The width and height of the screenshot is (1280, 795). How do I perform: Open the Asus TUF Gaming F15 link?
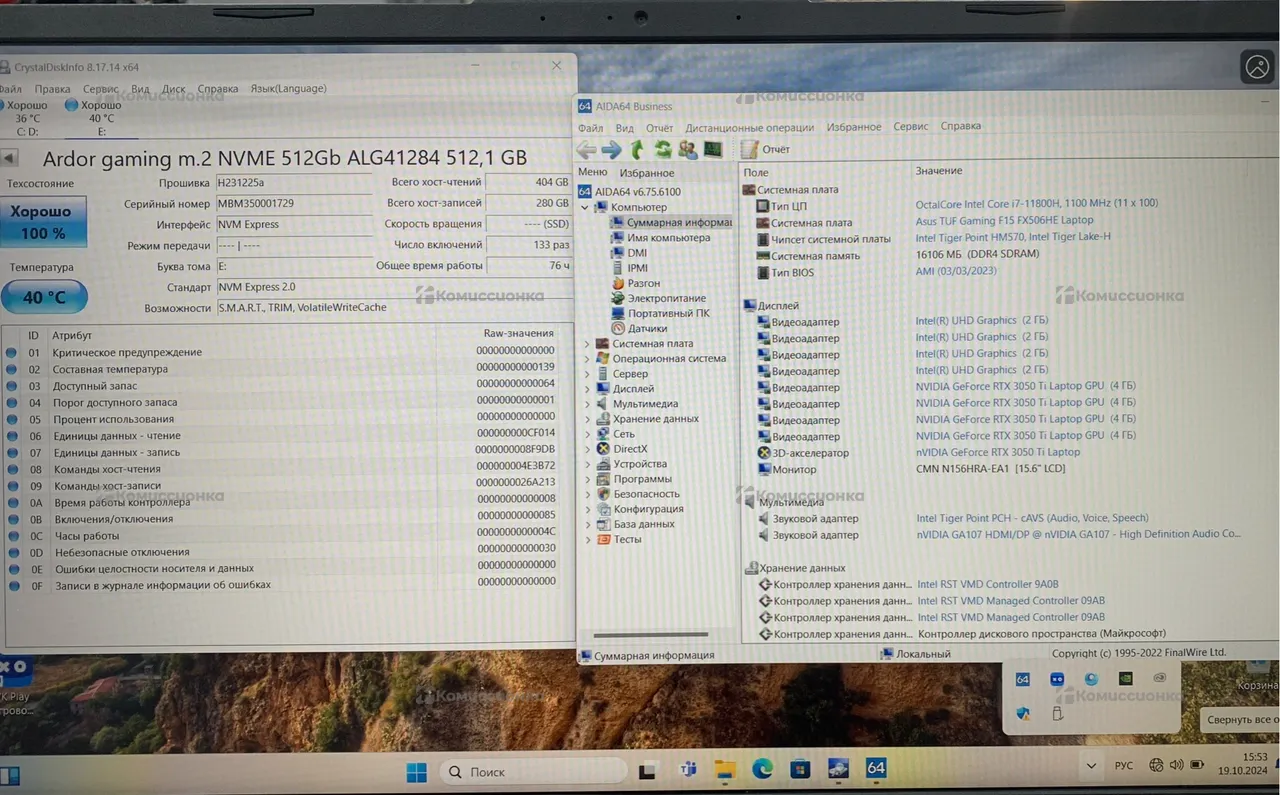(1004, 221)
